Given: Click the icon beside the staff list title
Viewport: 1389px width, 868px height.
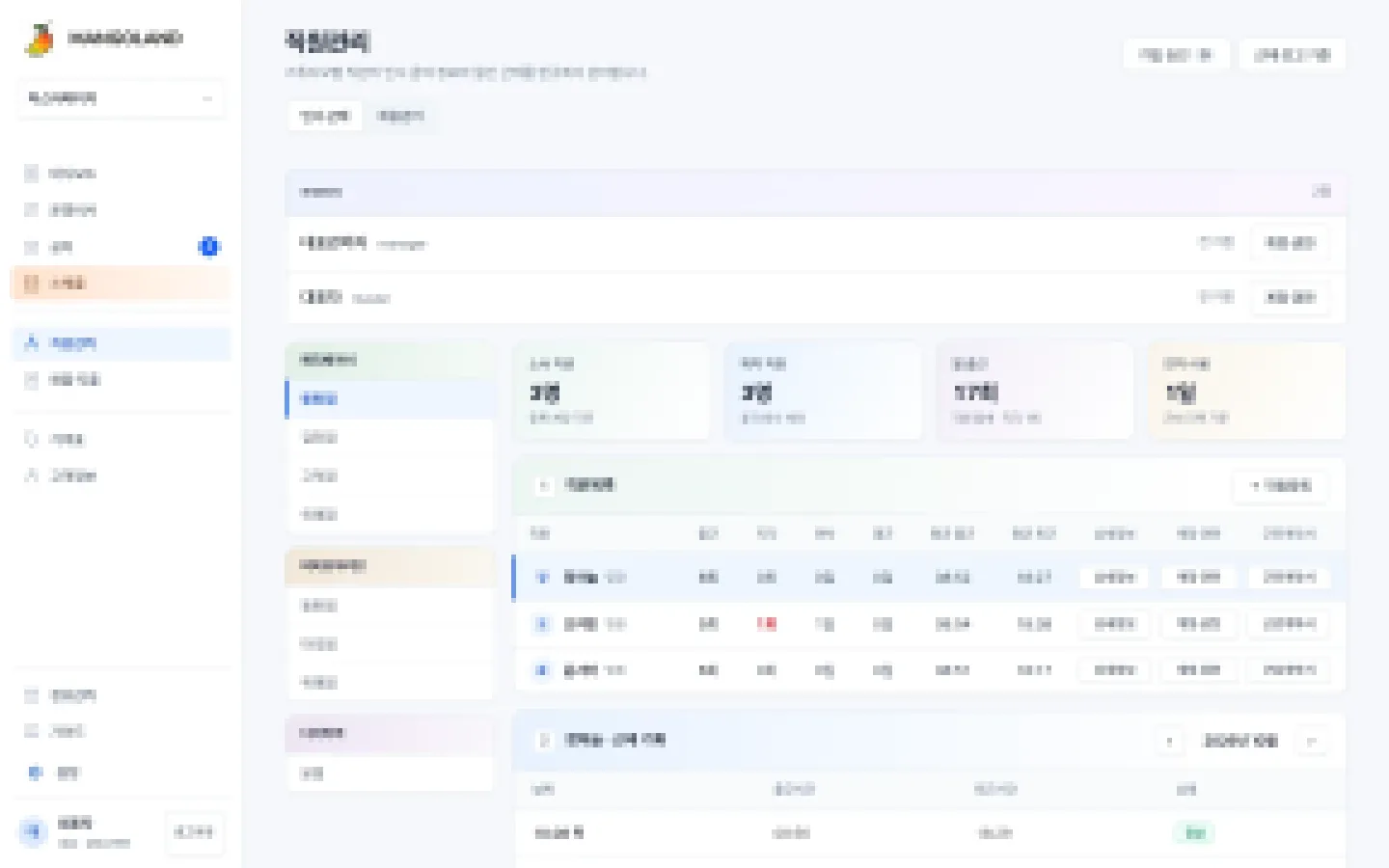Looking at the screenshot, I should [543, 485].
